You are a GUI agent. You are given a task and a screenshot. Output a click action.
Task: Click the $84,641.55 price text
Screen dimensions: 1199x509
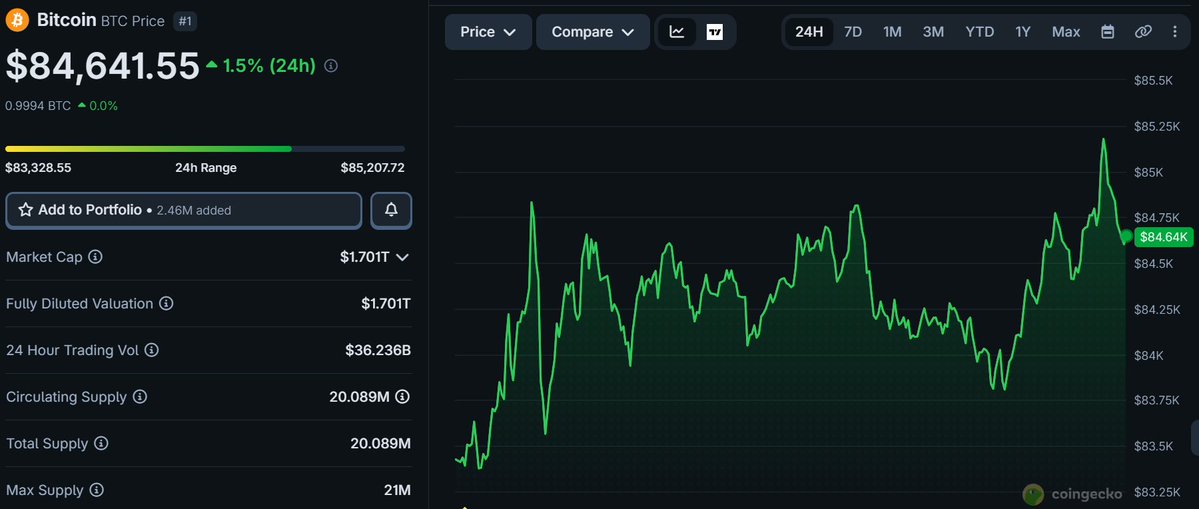pyautogui.click(x=102, y=66)
